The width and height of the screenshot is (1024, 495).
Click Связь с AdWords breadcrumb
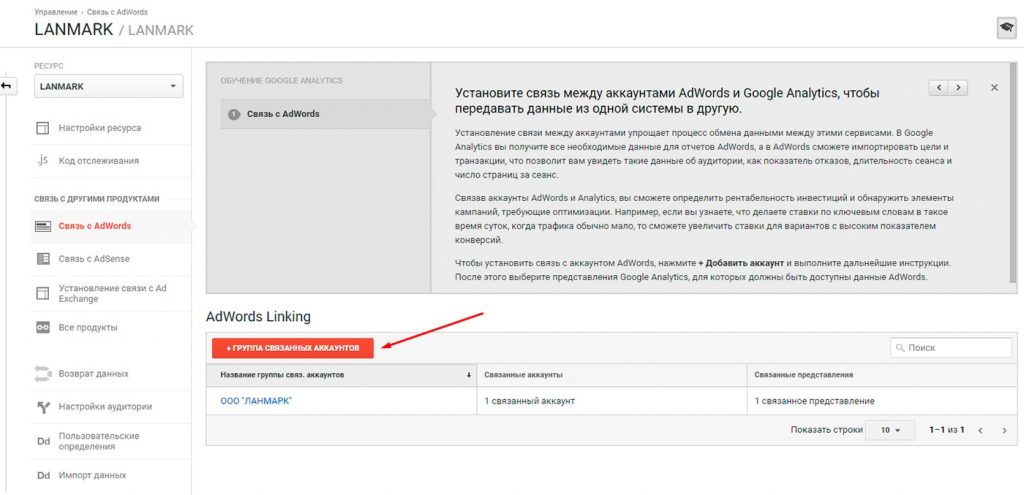[117, 12]
